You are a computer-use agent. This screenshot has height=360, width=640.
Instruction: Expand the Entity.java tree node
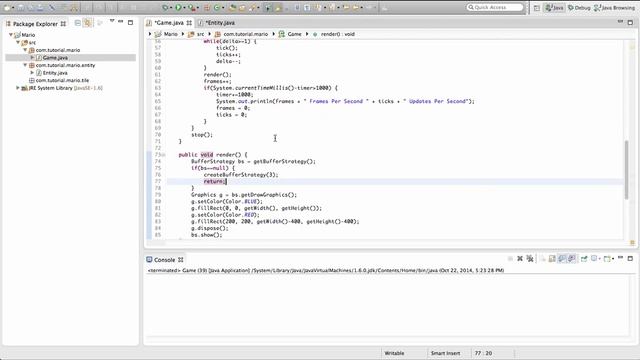click(x=32, y=73)
